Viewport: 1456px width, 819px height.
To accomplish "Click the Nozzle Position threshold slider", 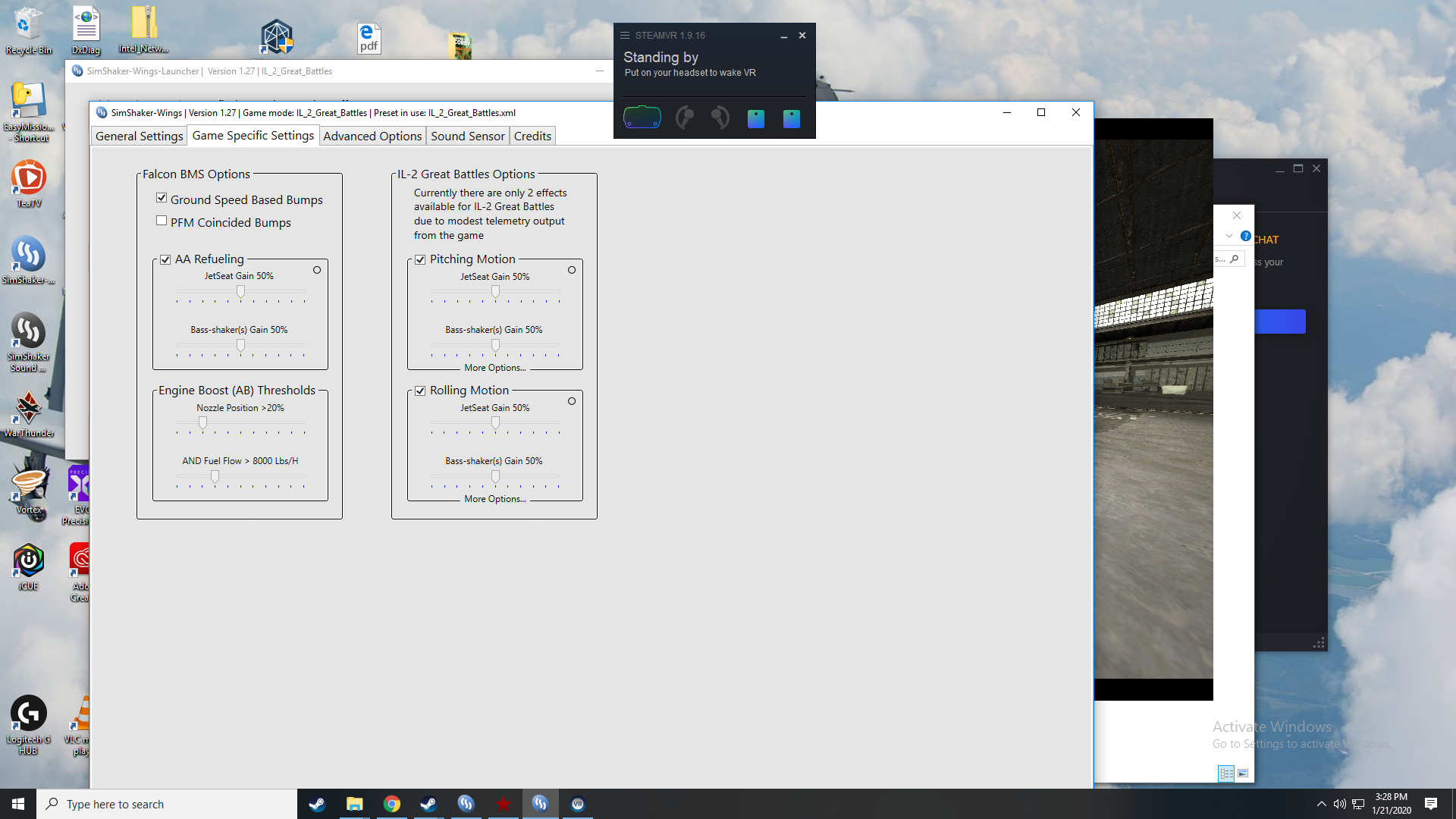I will pyautogui.click(x=240, y=425).
